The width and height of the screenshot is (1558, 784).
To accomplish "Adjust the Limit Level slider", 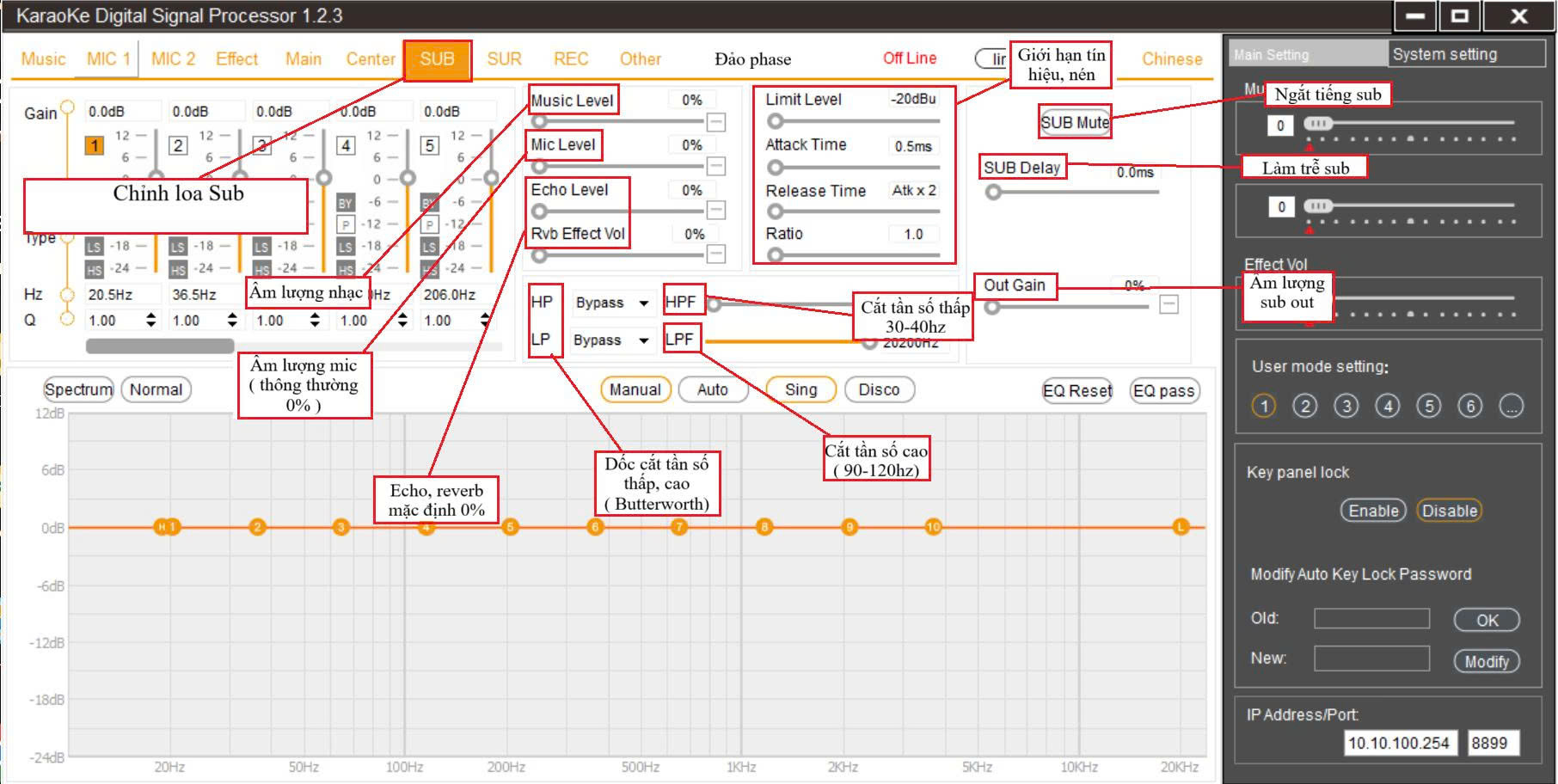I will 853,121.
